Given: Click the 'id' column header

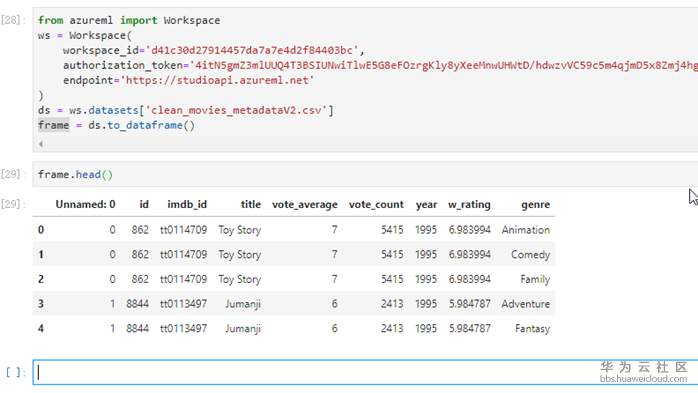Looking at the screenshot, I should click(x=144, y=204).
